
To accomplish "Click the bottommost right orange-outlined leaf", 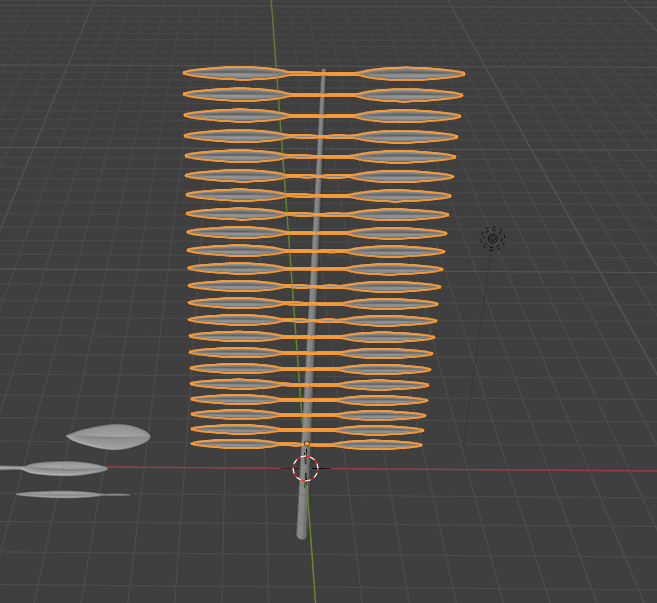I will pos(377,444).
